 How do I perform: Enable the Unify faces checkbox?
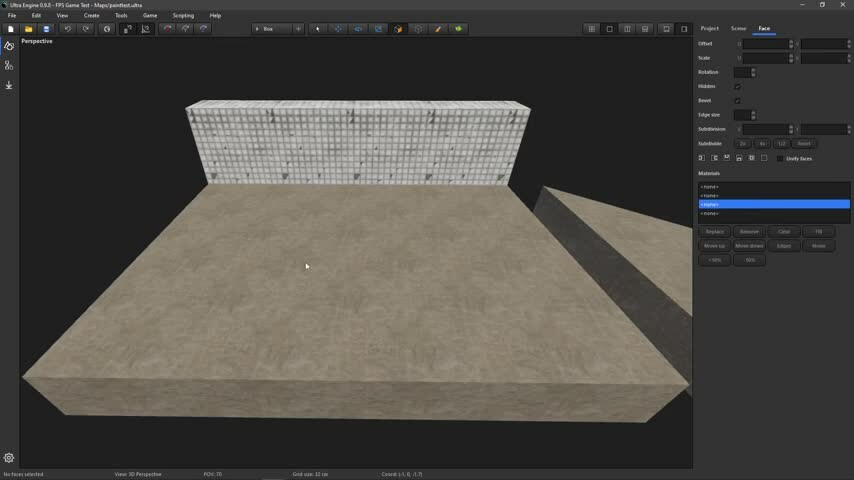pyautogui.click(x=780, y=158)
